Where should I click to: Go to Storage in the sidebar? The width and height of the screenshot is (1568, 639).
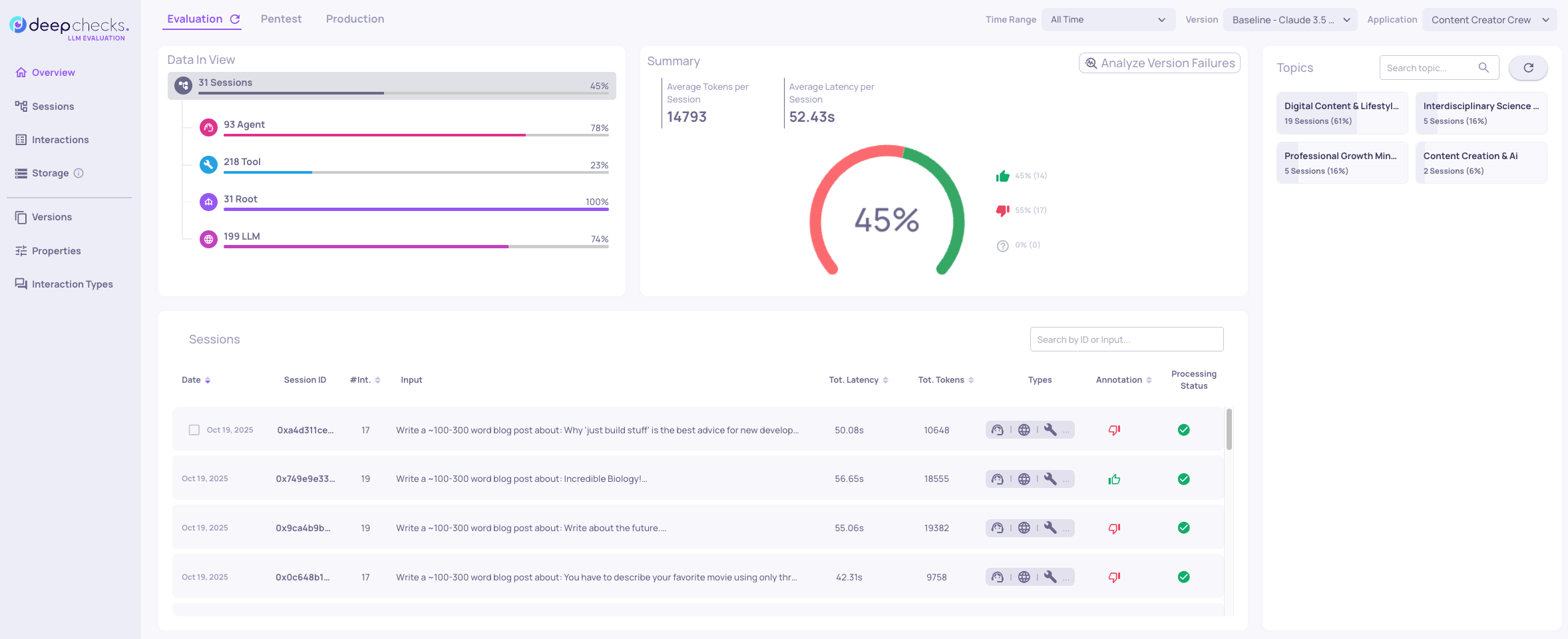(x=42, y=173)
